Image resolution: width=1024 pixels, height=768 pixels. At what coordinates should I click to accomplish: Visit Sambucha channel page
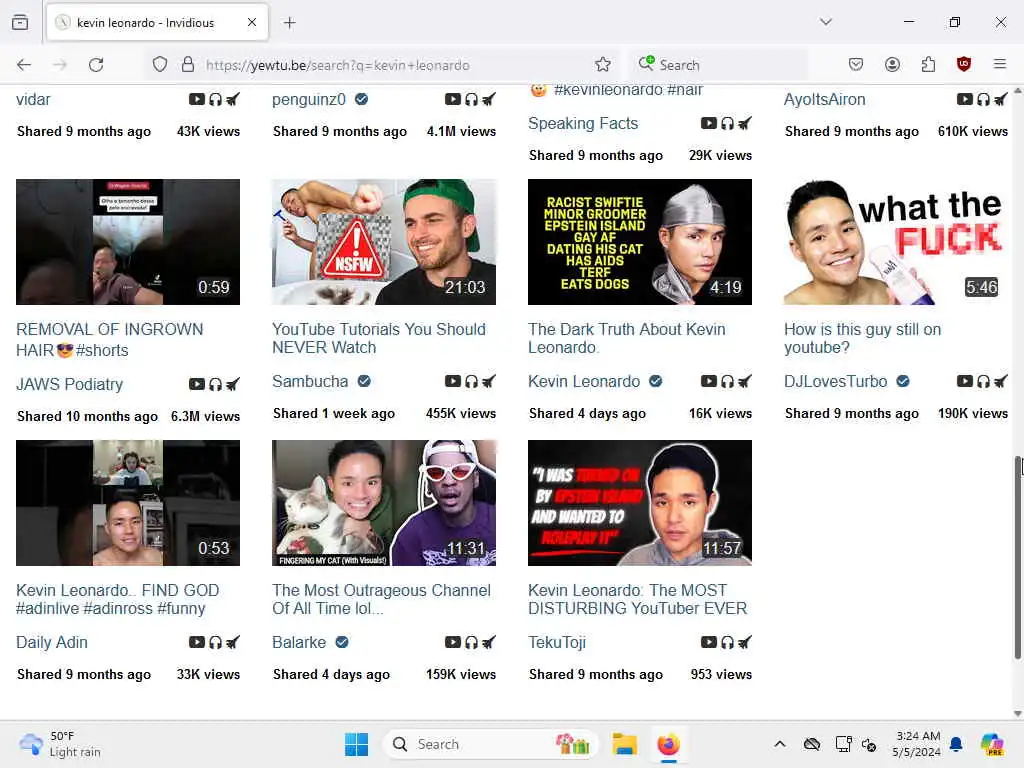[310, 381]
